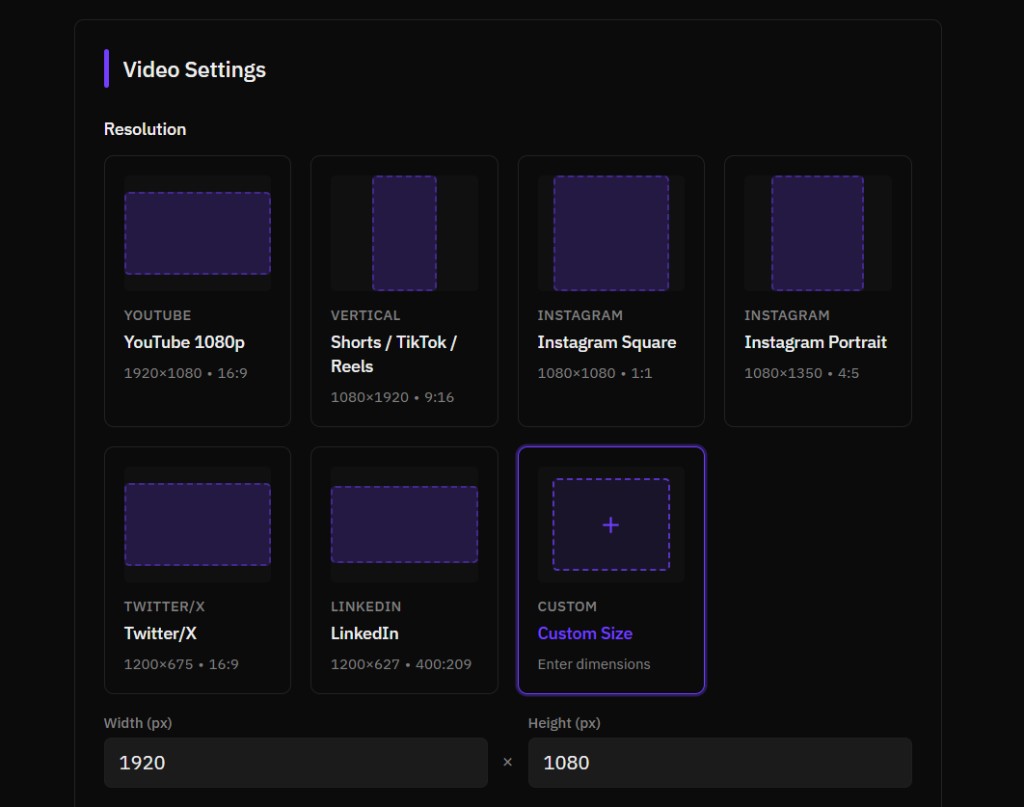
Task: Click the "1080×1350 • 4:5" text
Action: (x=801, y=373)
